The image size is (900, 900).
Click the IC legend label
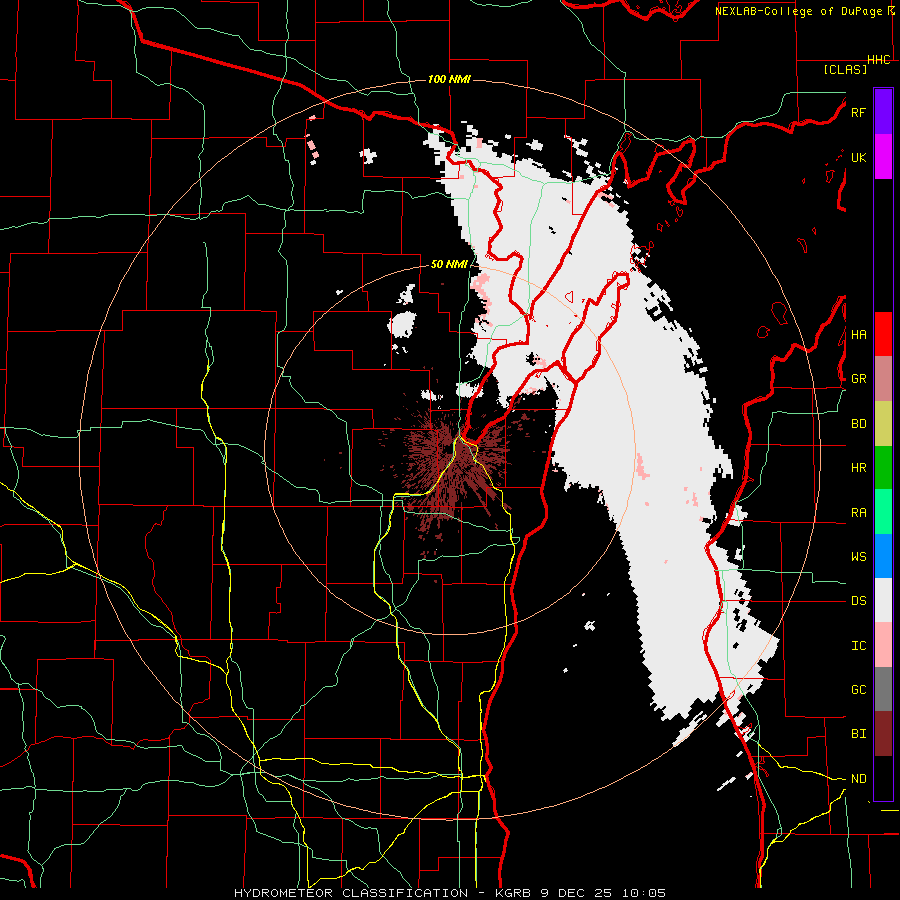click(x=858, y=646)
